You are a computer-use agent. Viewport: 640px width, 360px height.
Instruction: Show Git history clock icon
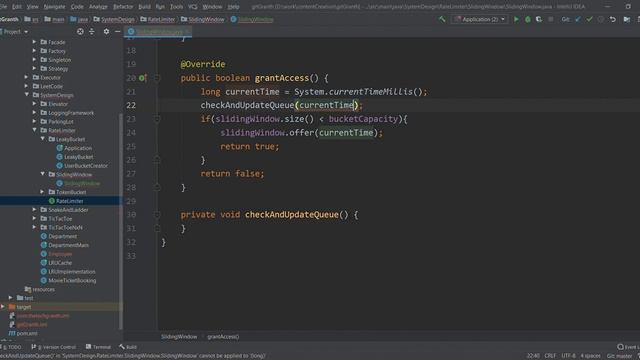coord(600,19)
